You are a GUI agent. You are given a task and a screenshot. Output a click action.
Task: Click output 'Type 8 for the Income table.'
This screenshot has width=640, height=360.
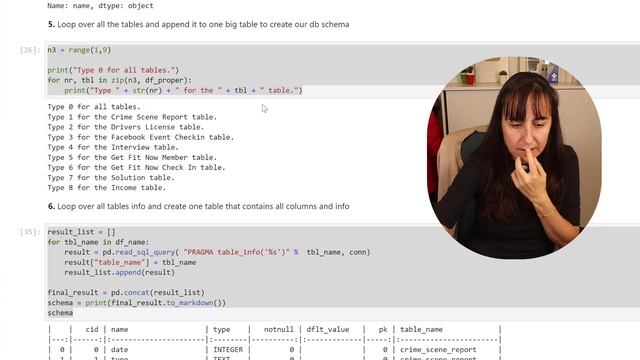coord(107,188)
